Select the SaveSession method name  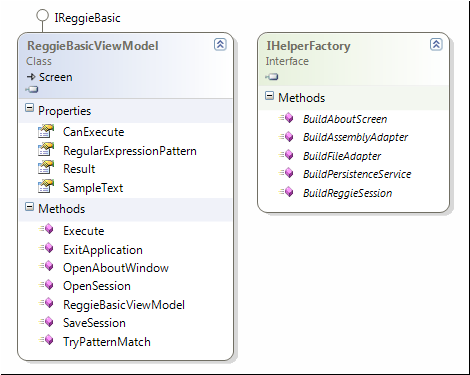[94, 323]
